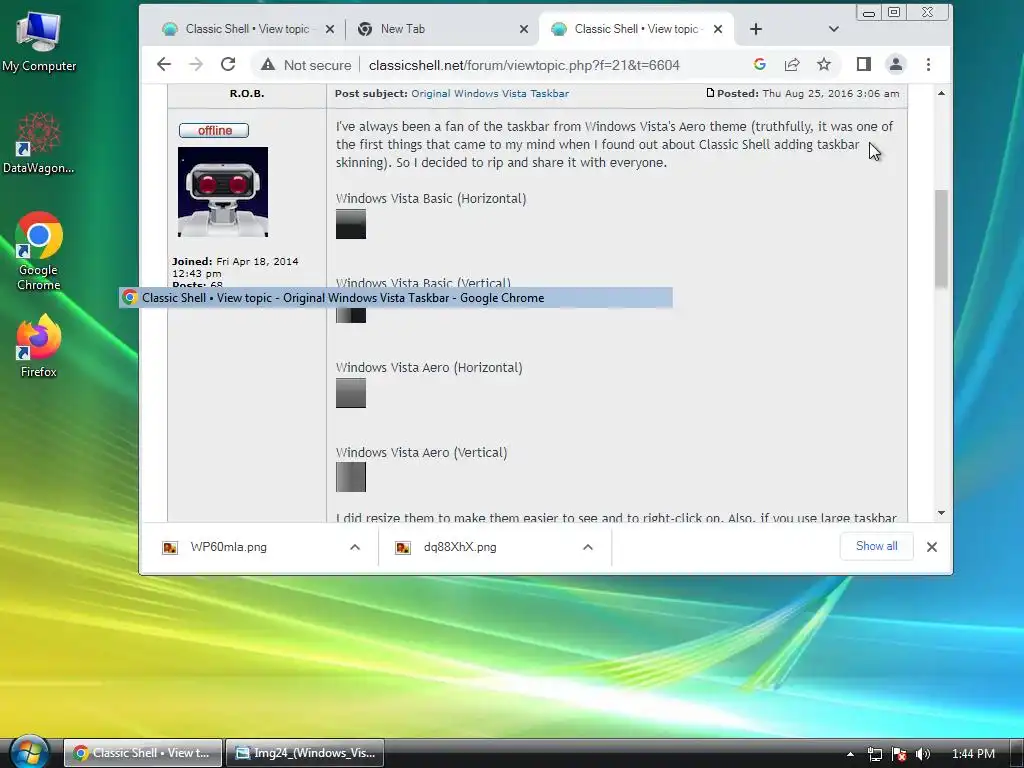Bookmark this page with the star icon

(824, 64)
